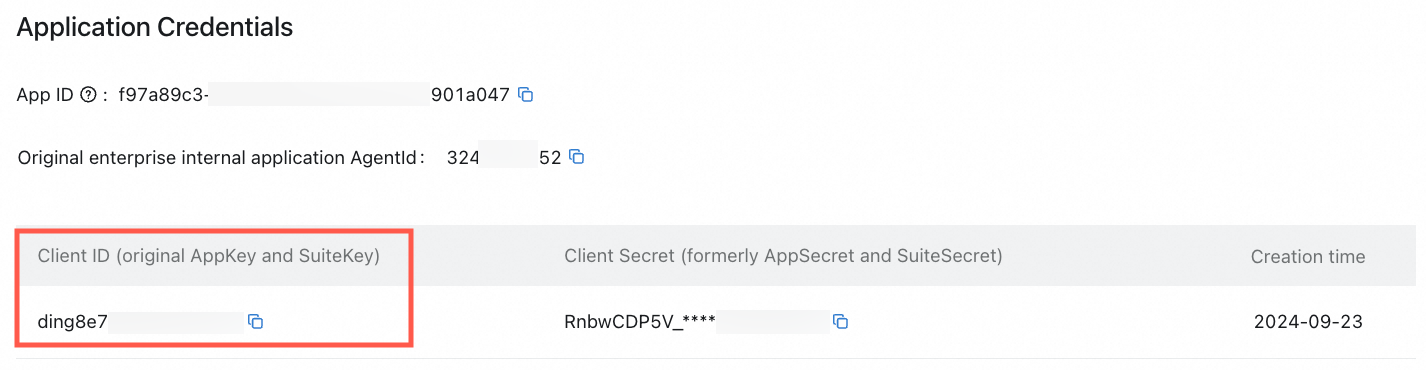Select the App ID text starting f97a89c3

click(x=164, y=95)
